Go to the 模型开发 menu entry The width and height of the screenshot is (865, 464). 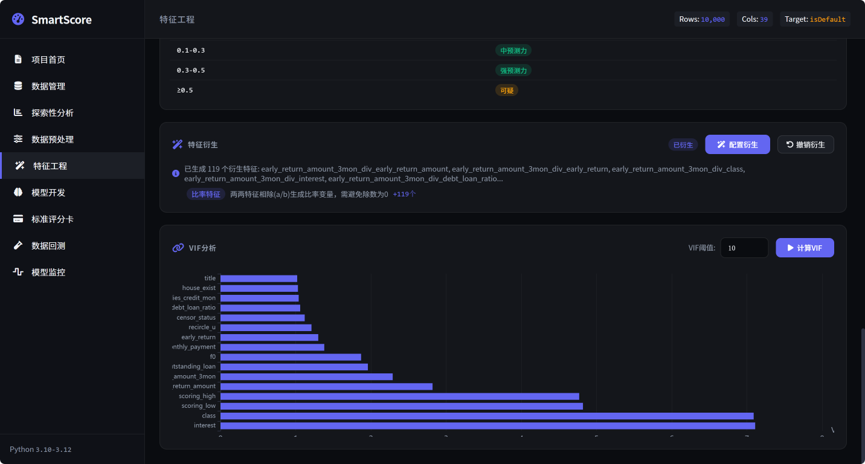click(72, 192)
